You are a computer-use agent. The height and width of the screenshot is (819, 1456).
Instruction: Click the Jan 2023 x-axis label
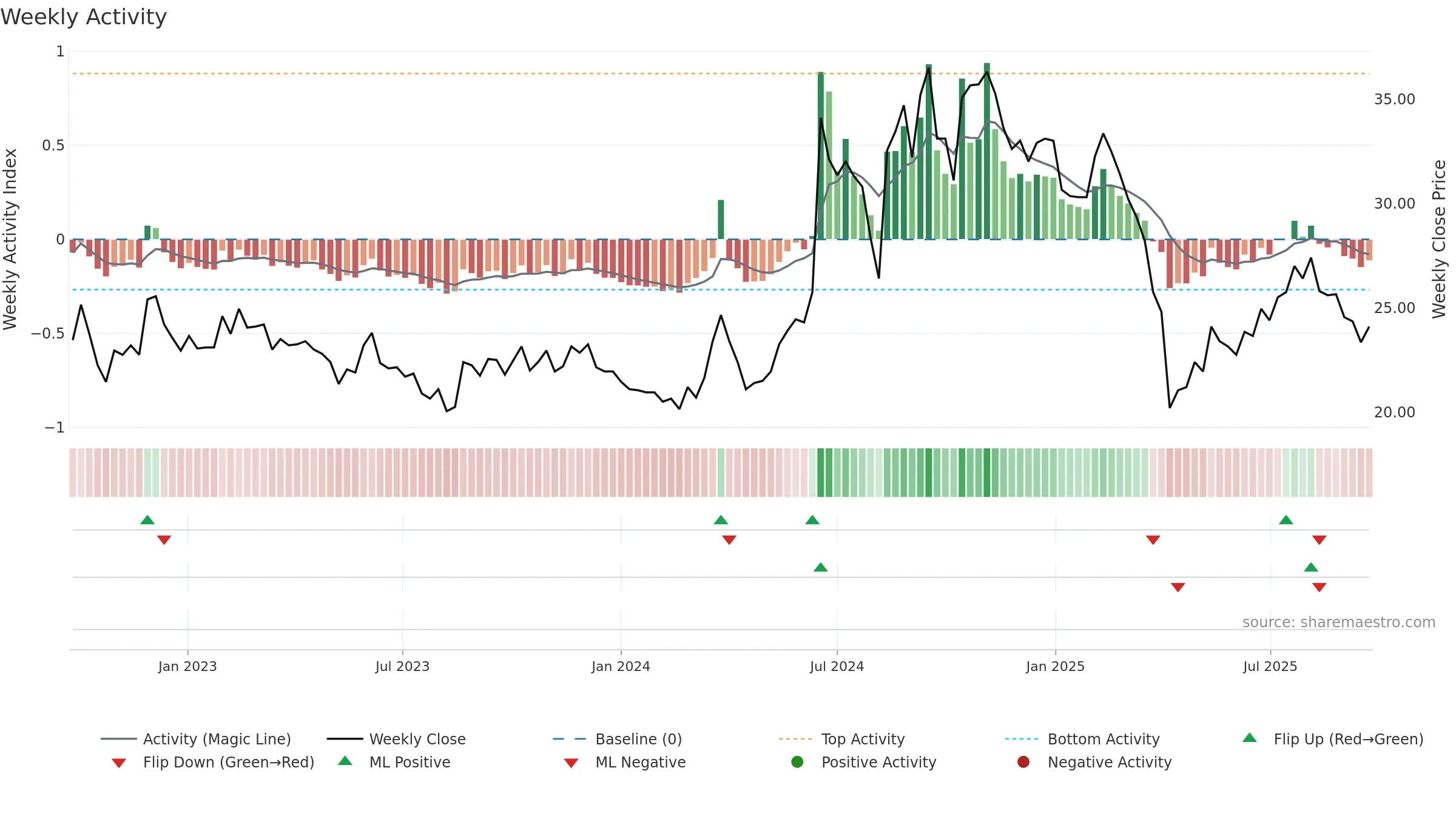click(187, 666)
